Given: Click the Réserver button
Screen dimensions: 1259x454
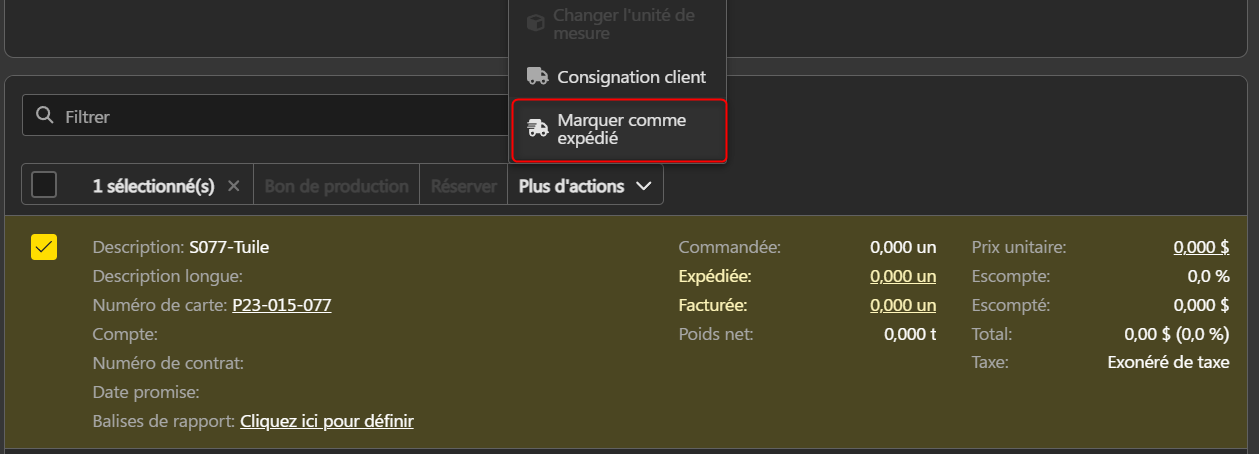Looking at the screenshot, I should [464, 186].
